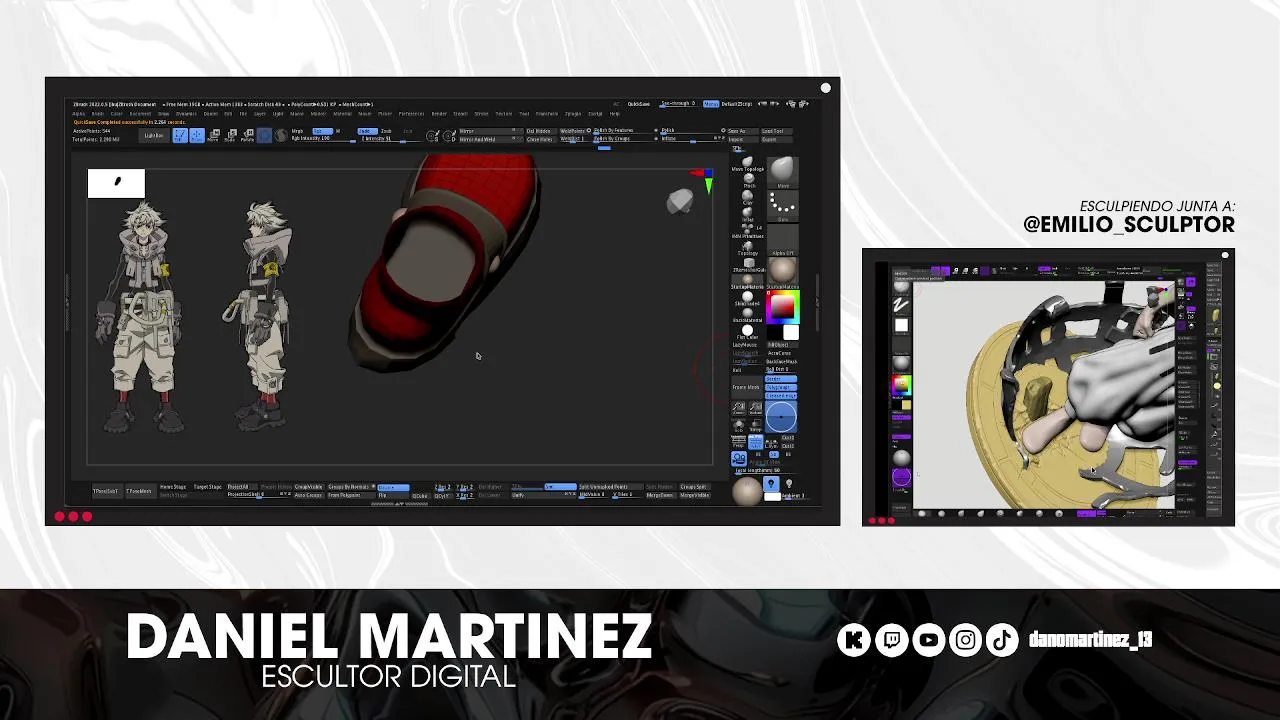The width and height of the screenshot is (1280, 720).
Task: Select the Inflat brush icon
Action: point(748,213)
